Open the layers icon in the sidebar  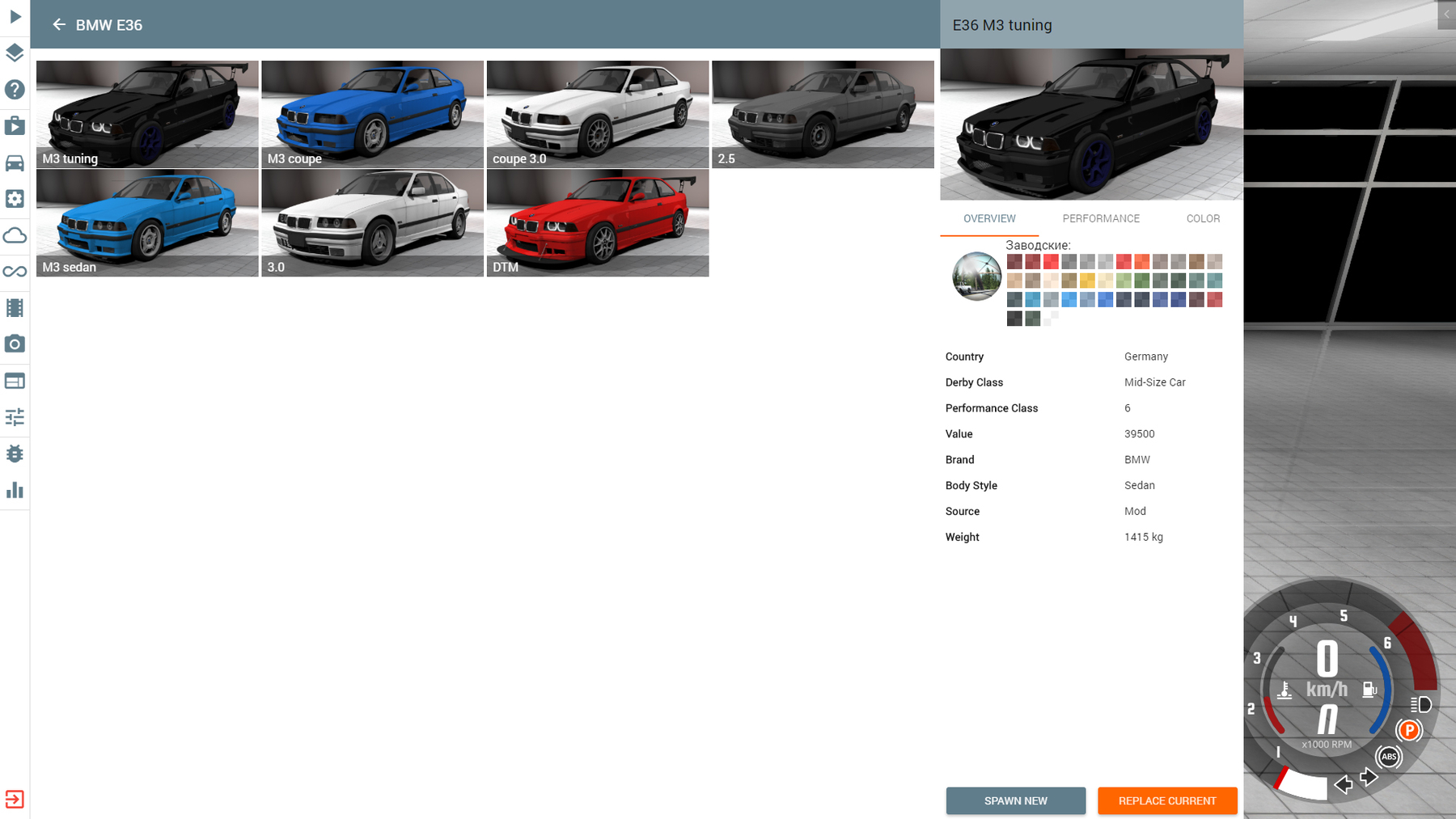(x=15, y=53)
